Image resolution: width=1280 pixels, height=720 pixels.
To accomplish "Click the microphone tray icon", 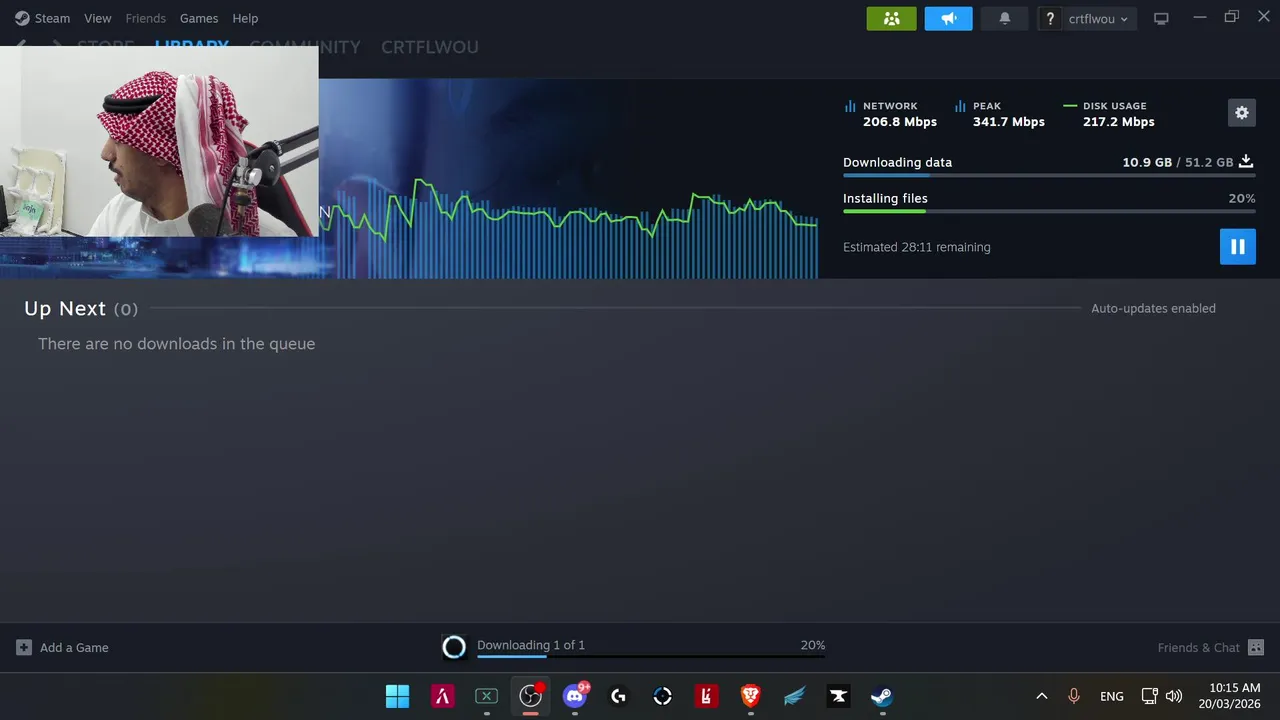I will (x=1074, y=696).
